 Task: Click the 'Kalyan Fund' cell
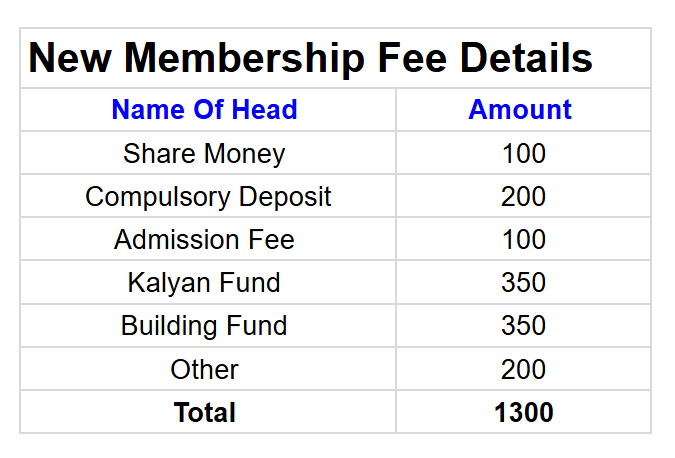coord(204,283)
